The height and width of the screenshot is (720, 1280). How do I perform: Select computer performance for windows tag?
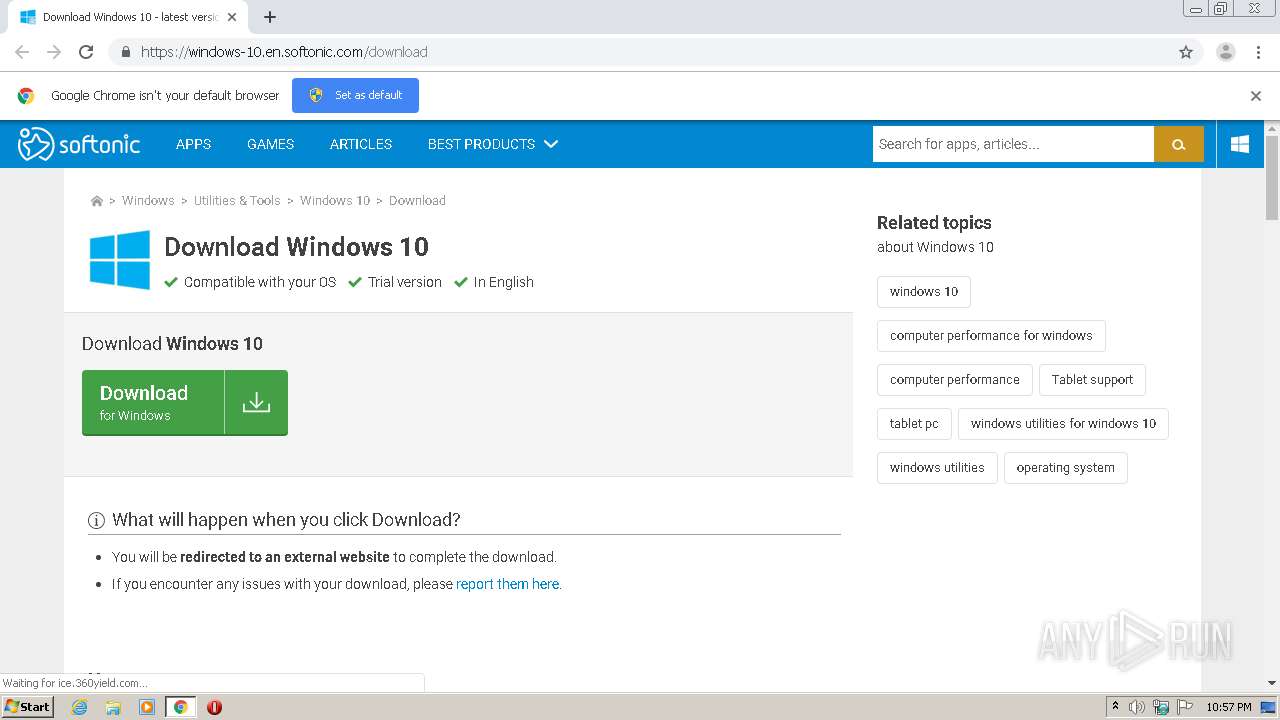point(991,336)
